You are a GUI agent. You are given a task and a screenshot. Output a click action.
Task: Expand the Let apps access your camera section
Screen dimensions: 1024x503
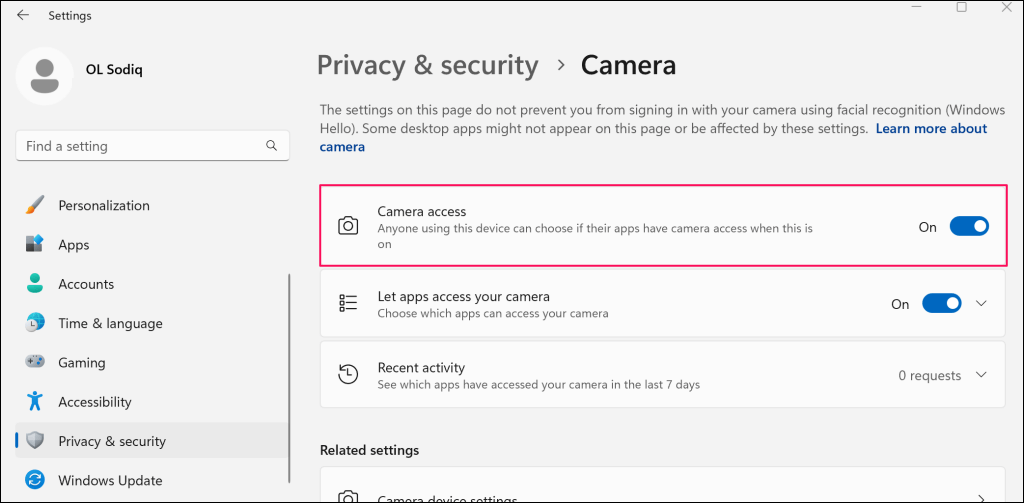click(981, 304)
